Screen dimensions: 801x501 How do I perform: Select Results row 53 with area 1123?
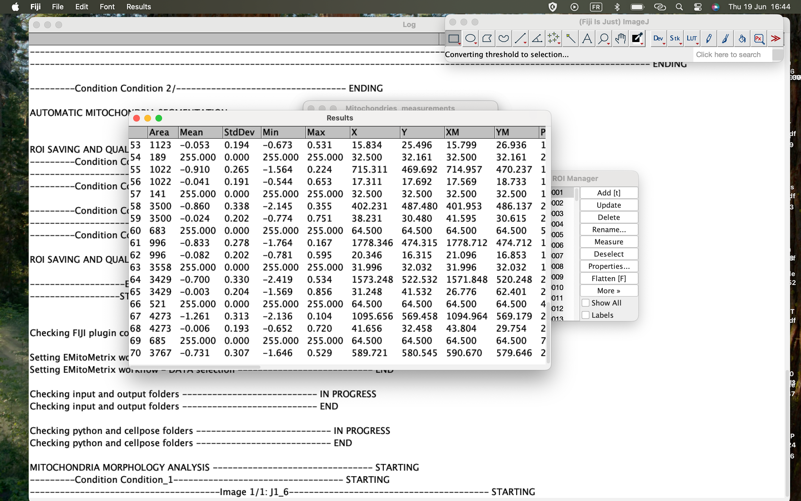[x=337, y=145]
